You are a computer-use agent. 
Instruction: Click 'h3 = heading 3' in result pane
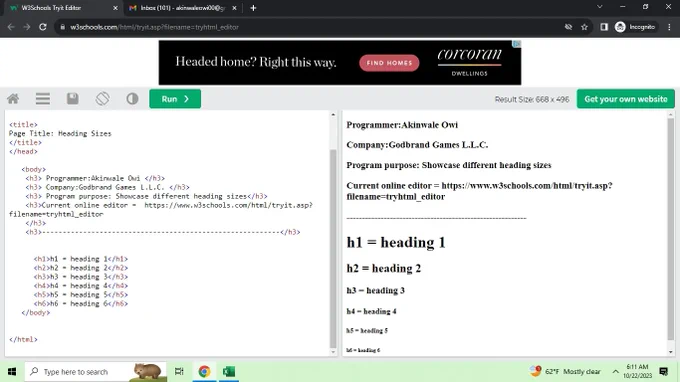[x=376, y=291]
